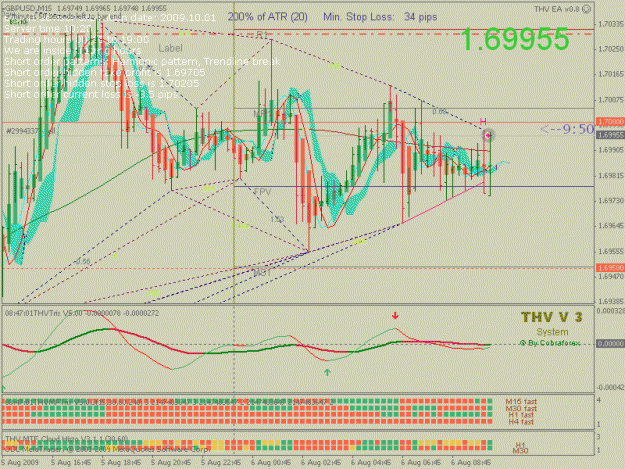Click the gray 1.69955 current price tag

(610, 135)
